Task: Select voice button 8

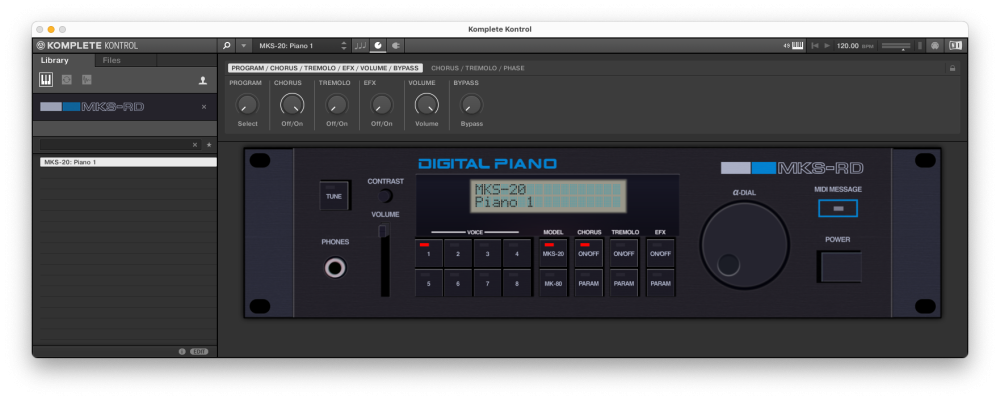Action: (x=517, y=283)
